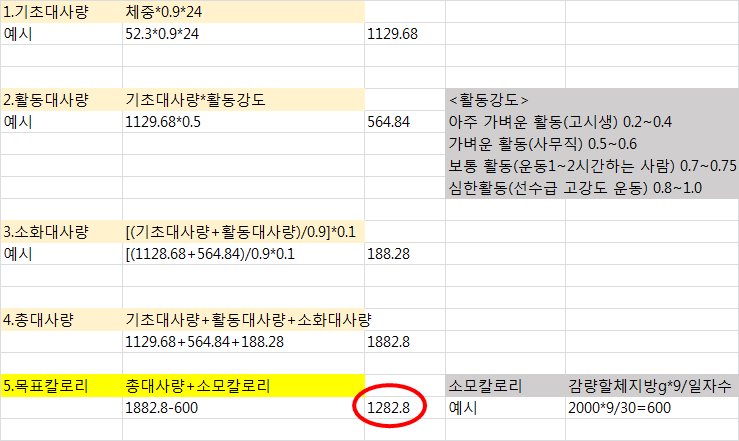Image resolution: width=739 pixels, height=441 pixels.
Task: Select the '<활동강도>' header cell
Action: [x=592, y=100]
